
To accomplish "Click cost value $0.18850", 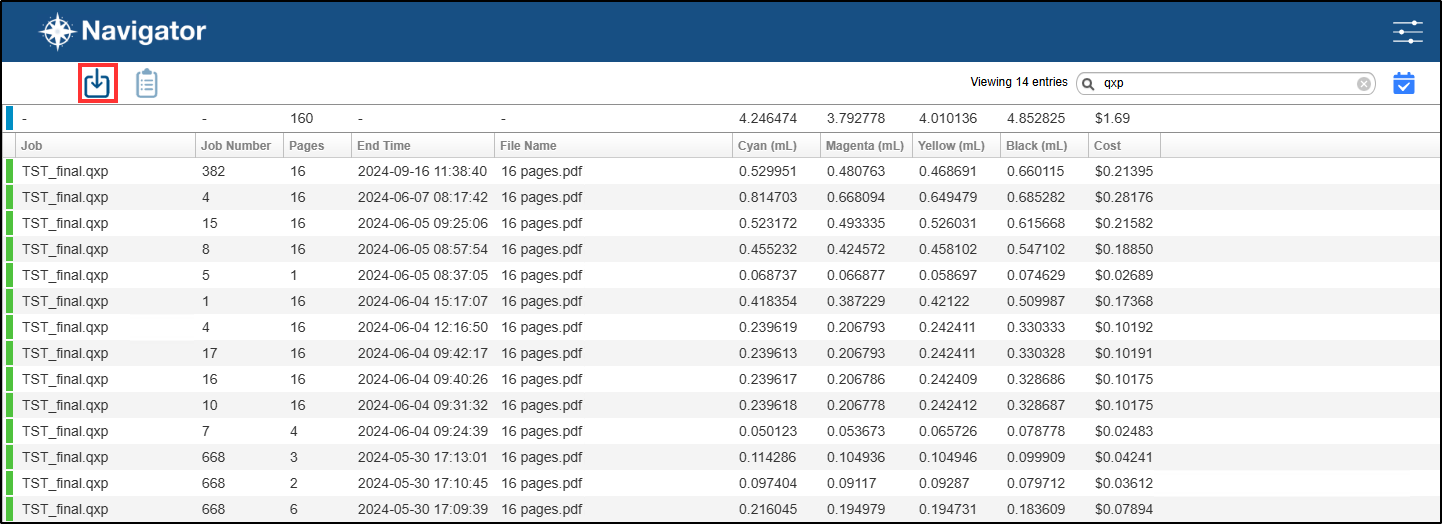I will pyautogui.click(x=1124, y=249).
